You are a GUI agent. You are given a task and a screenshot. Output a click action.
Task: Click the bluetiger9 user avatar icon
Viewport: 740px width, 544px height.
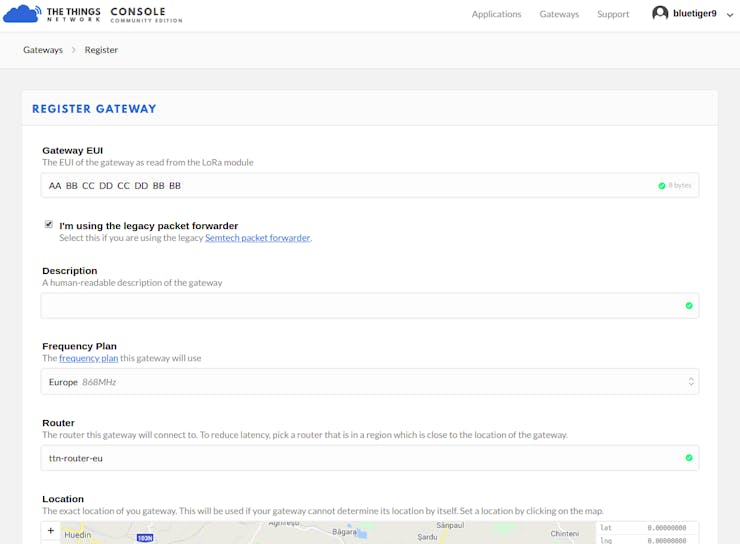tap(660, 13)
